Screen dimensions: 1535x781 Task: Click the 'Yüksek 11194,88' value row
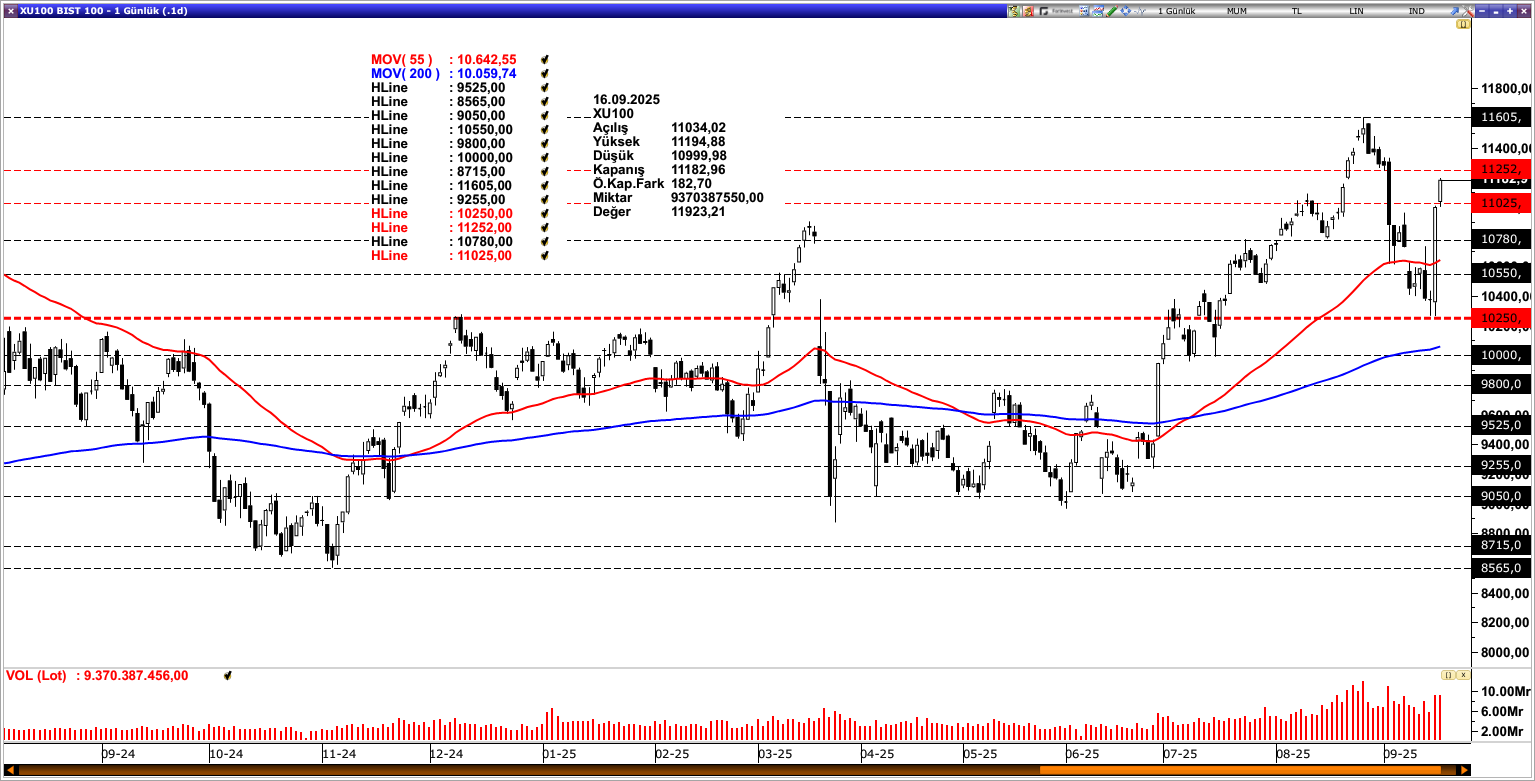point(660,142)
